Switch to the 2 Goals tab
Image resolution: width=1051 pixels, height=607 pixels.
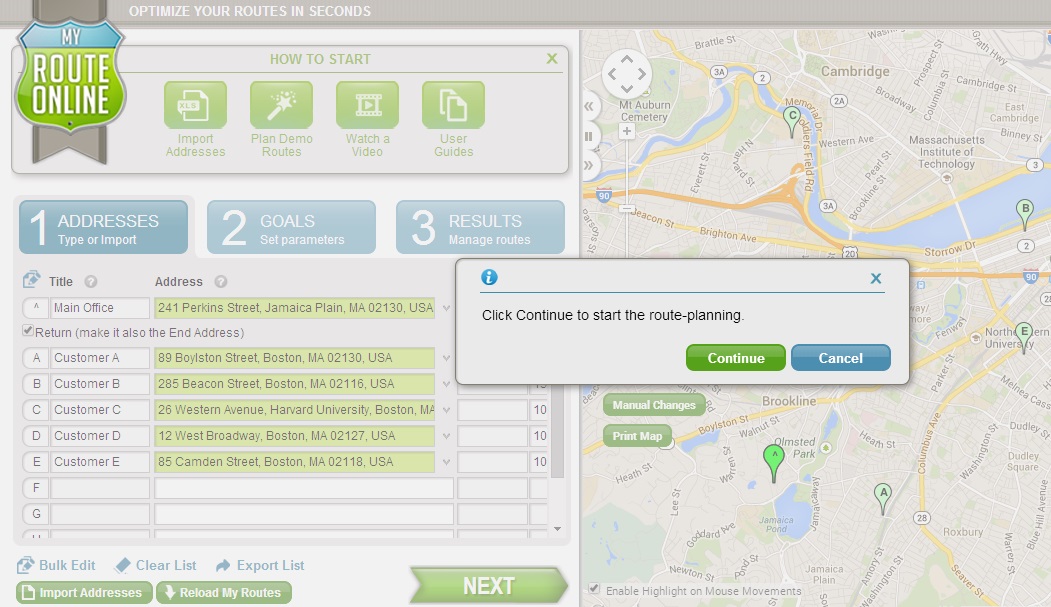(292, 227)
